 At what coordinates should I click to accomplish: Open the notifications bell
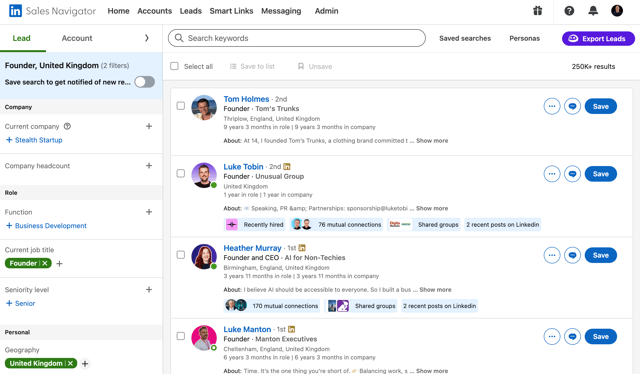[x=593, y=11]
